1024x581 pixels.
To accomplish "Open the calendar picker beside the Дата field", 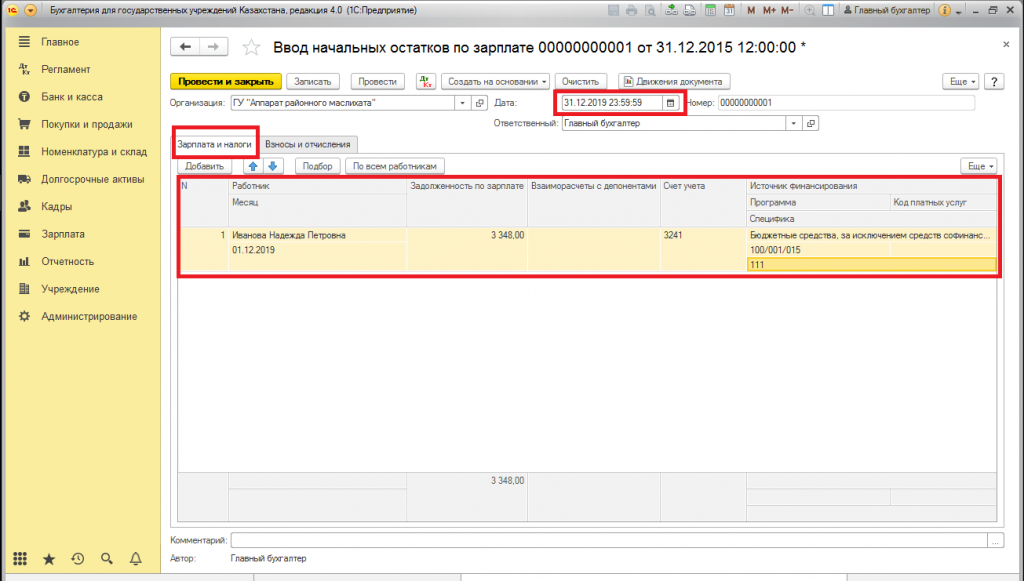I will coord(671,102).
